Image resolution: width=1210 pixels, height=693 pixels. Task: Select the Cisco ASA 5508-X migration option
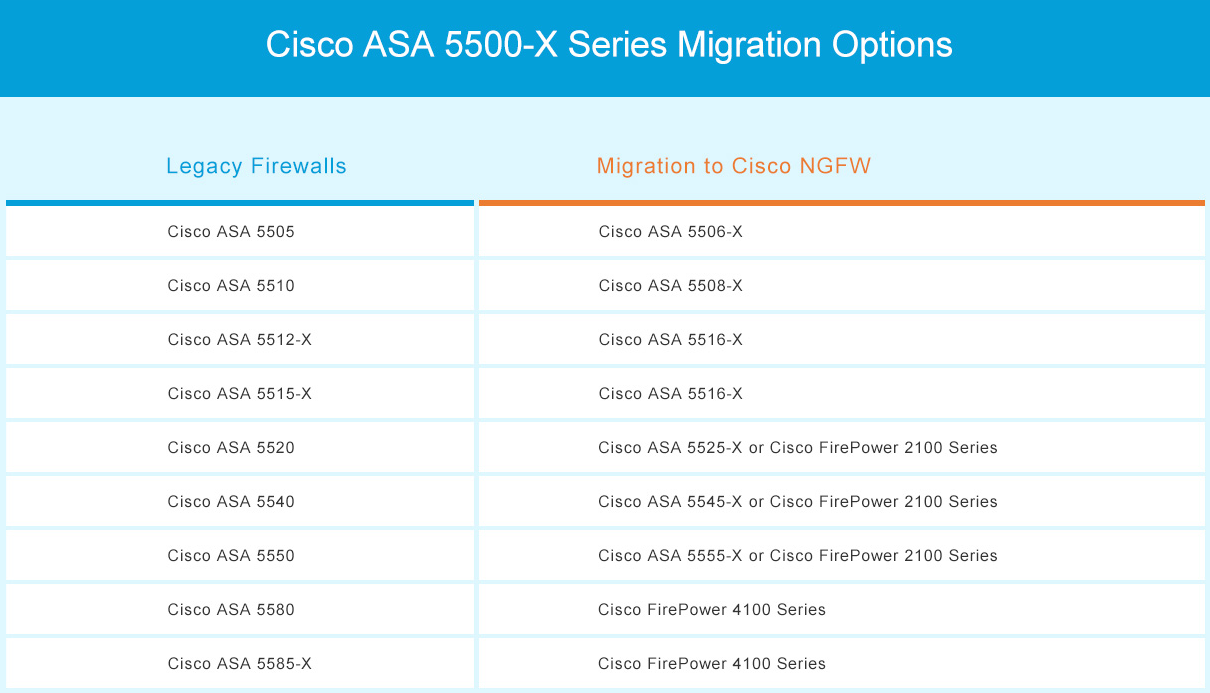pos(670,286)
